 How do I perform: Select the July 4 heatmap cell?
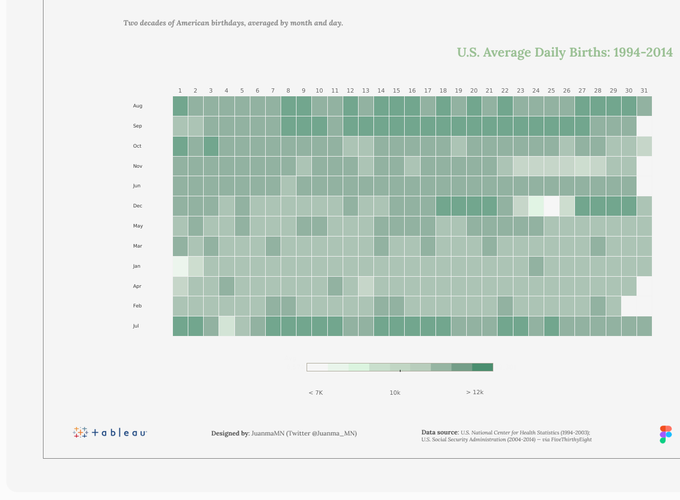click(227, 326)
